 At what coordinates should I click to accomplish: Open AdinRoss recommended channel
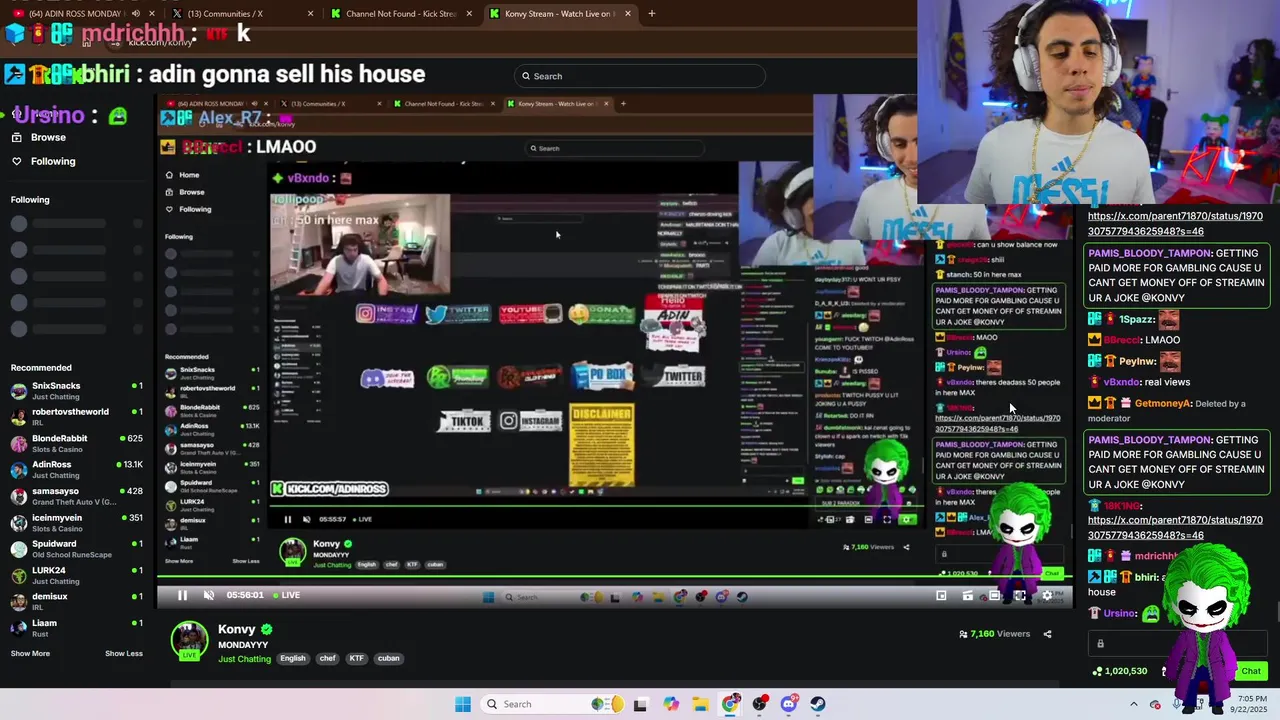pyautogui.click(x=76, y=469)
